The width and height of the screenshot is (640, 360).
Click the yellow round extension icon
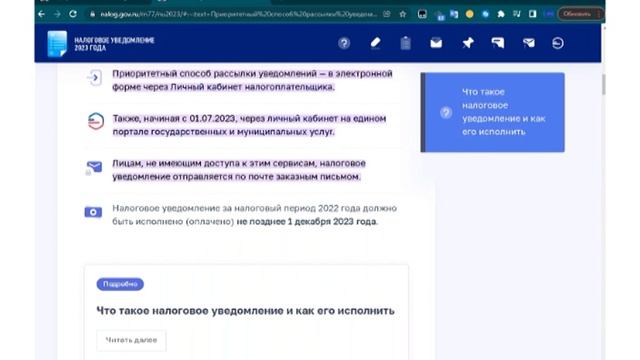469,14
